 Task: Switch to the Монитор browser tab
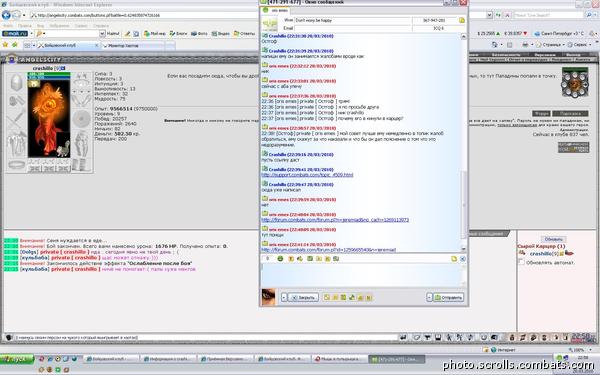point(134,46)
